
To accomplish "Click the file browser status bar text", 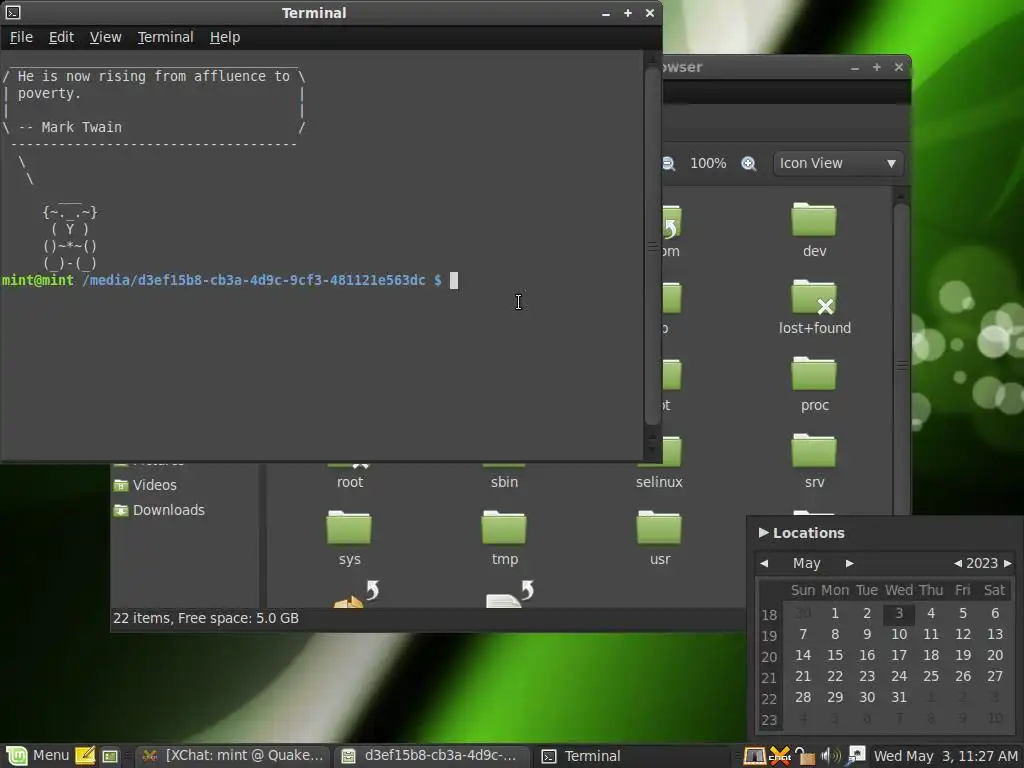I will coord(206,618).
